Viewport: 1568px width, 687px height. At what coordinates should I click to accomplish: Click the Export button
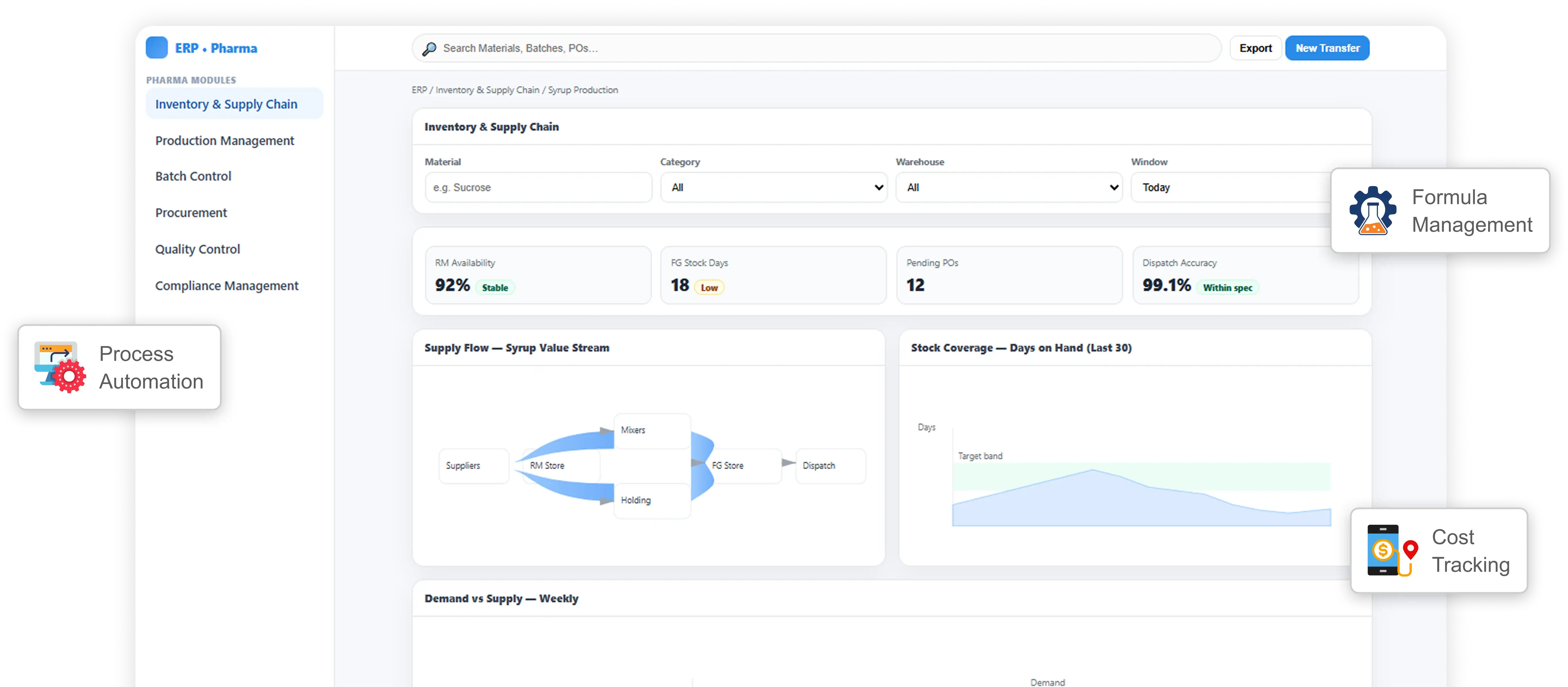click(x=1255, y=48)
